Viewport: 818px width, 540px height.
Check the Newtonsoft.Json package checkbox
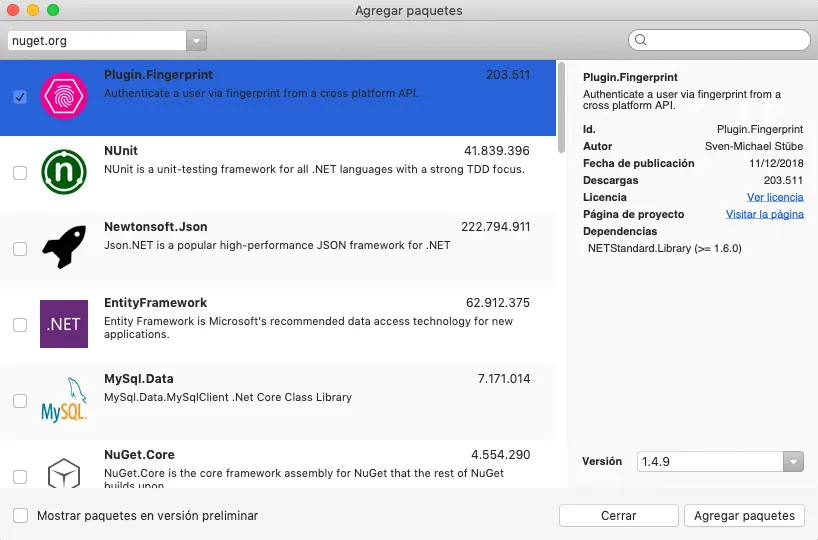[20, 249]
